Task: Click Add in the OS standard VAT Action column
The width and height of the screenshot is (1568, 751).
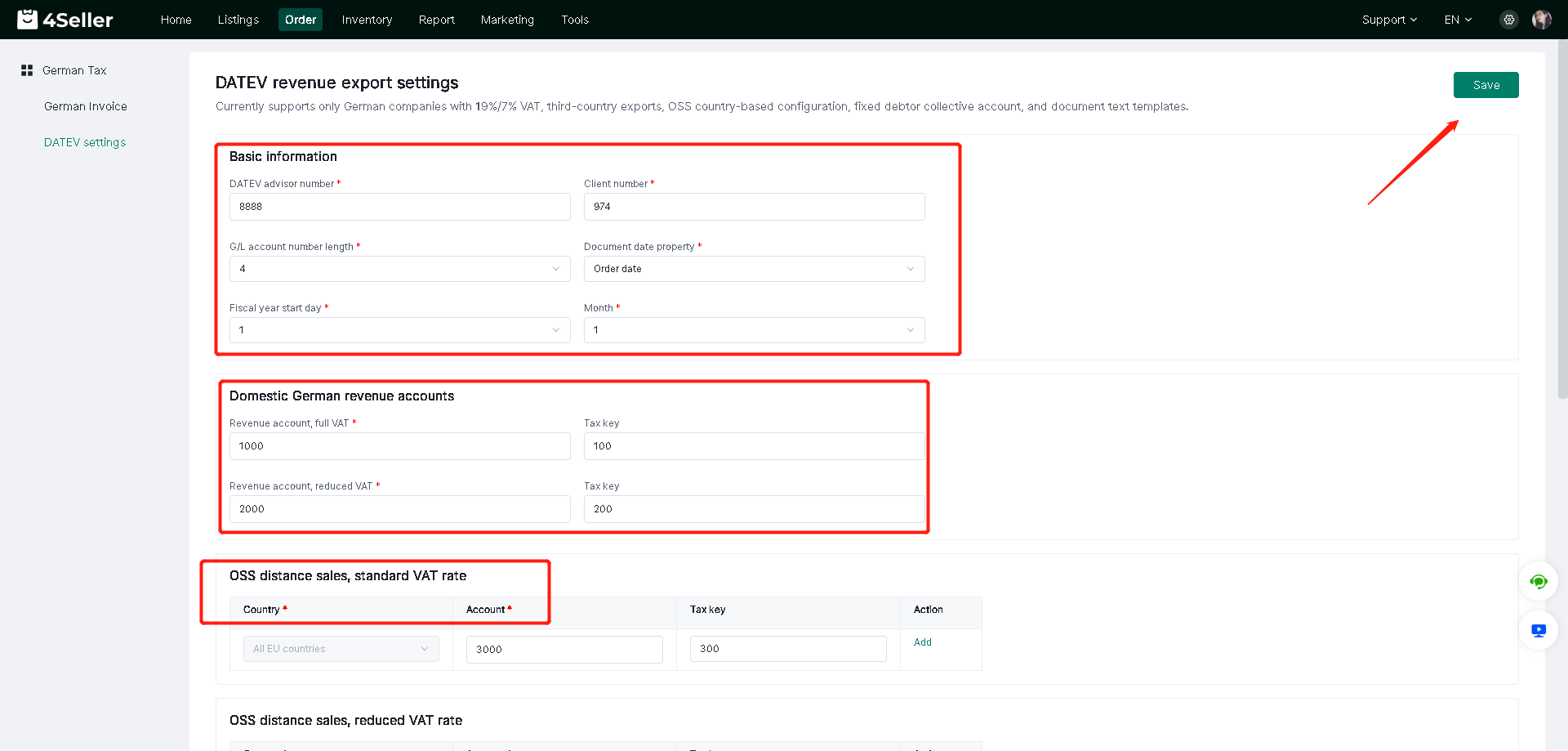Action: click(x=923, y=642)
